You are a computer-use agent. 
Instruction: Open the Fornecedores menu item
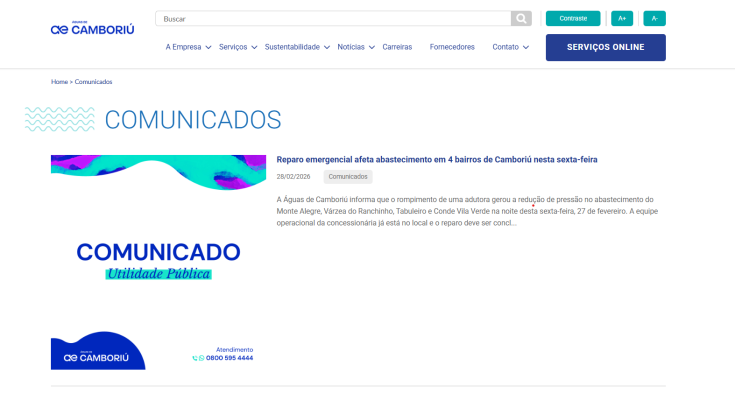pos(452,47)
